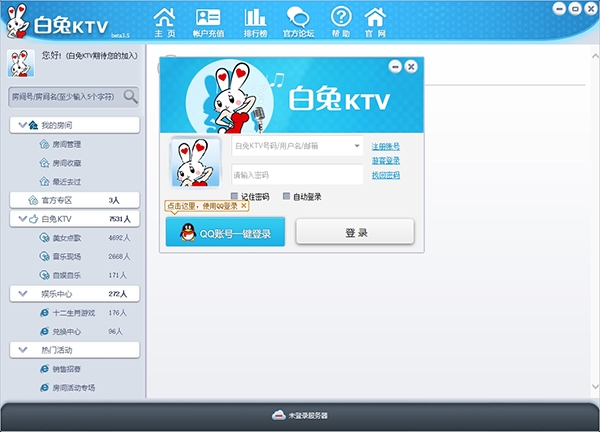
Task: Click the room search magnifier icon
Action: 130,97
